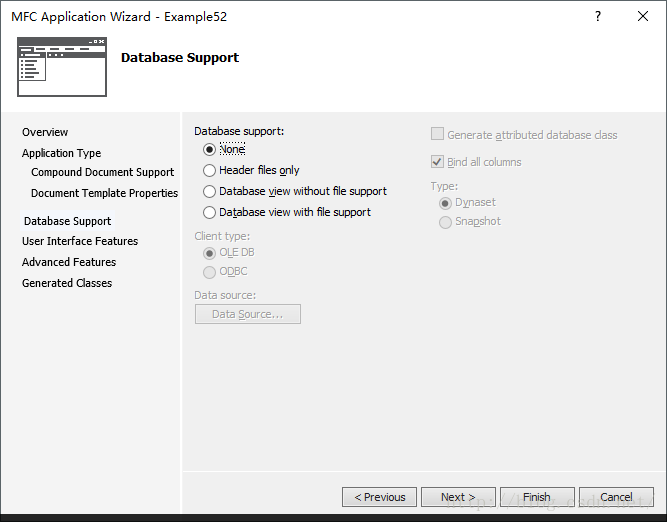The image size is (667, 522).
Task: Click the Data source: label
Action: coord(225,295)
